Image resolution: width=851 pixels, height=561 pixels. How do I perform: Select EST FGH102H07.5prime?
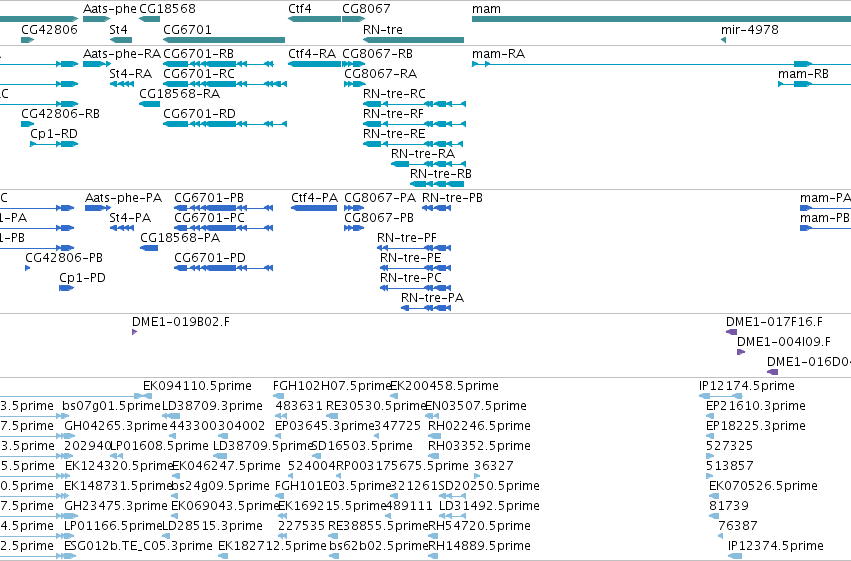pyautogui.click(x=278, y=397)
